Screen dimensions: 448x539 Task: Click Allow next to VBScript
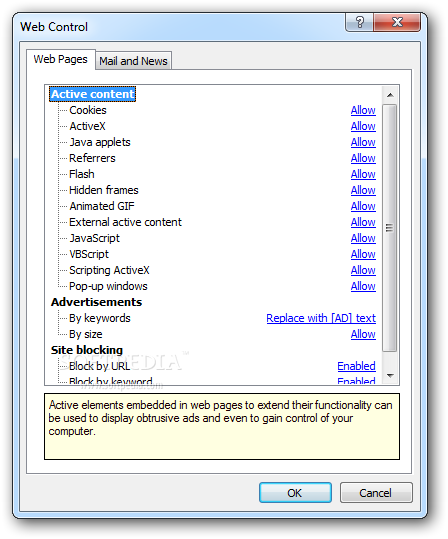coord(363,254)
